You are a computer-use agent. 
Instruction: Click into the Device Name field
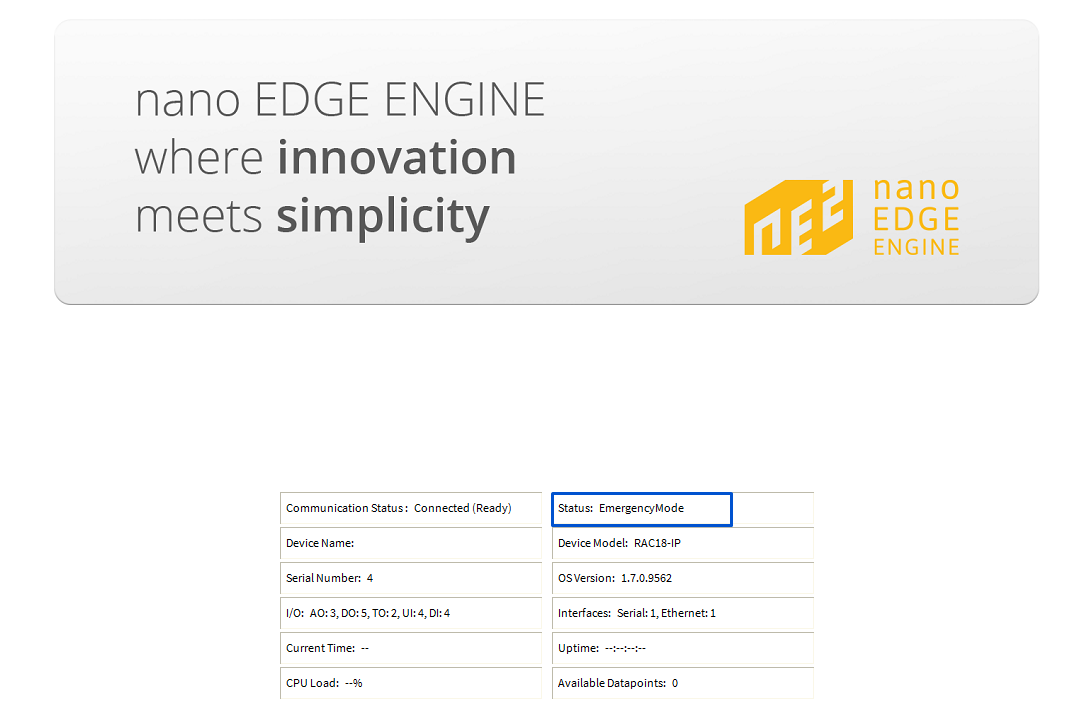410,543
